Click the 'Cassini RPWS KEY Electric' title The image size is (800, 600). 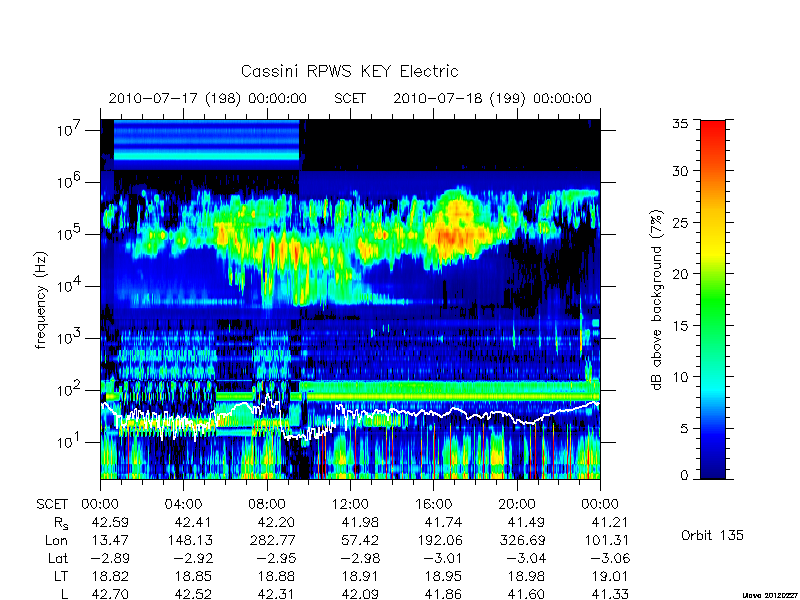pos(349,71)
